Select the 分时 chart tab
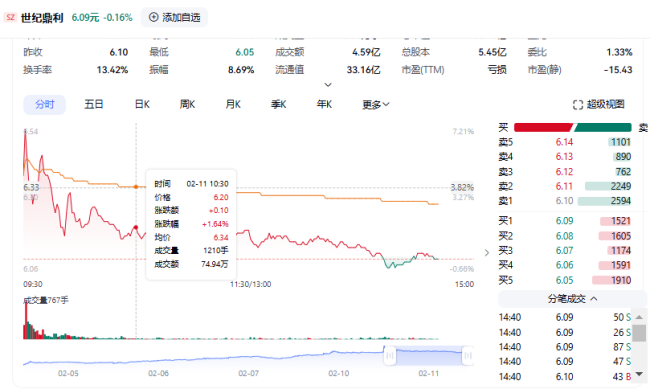The height and width of the screenshot is (389, 650). point(44,105)
